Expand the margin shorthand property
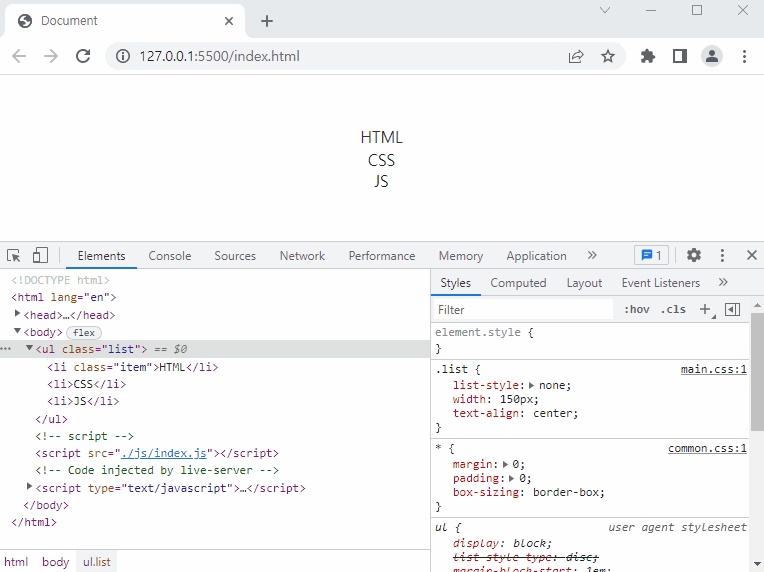 tap(505, 464)
